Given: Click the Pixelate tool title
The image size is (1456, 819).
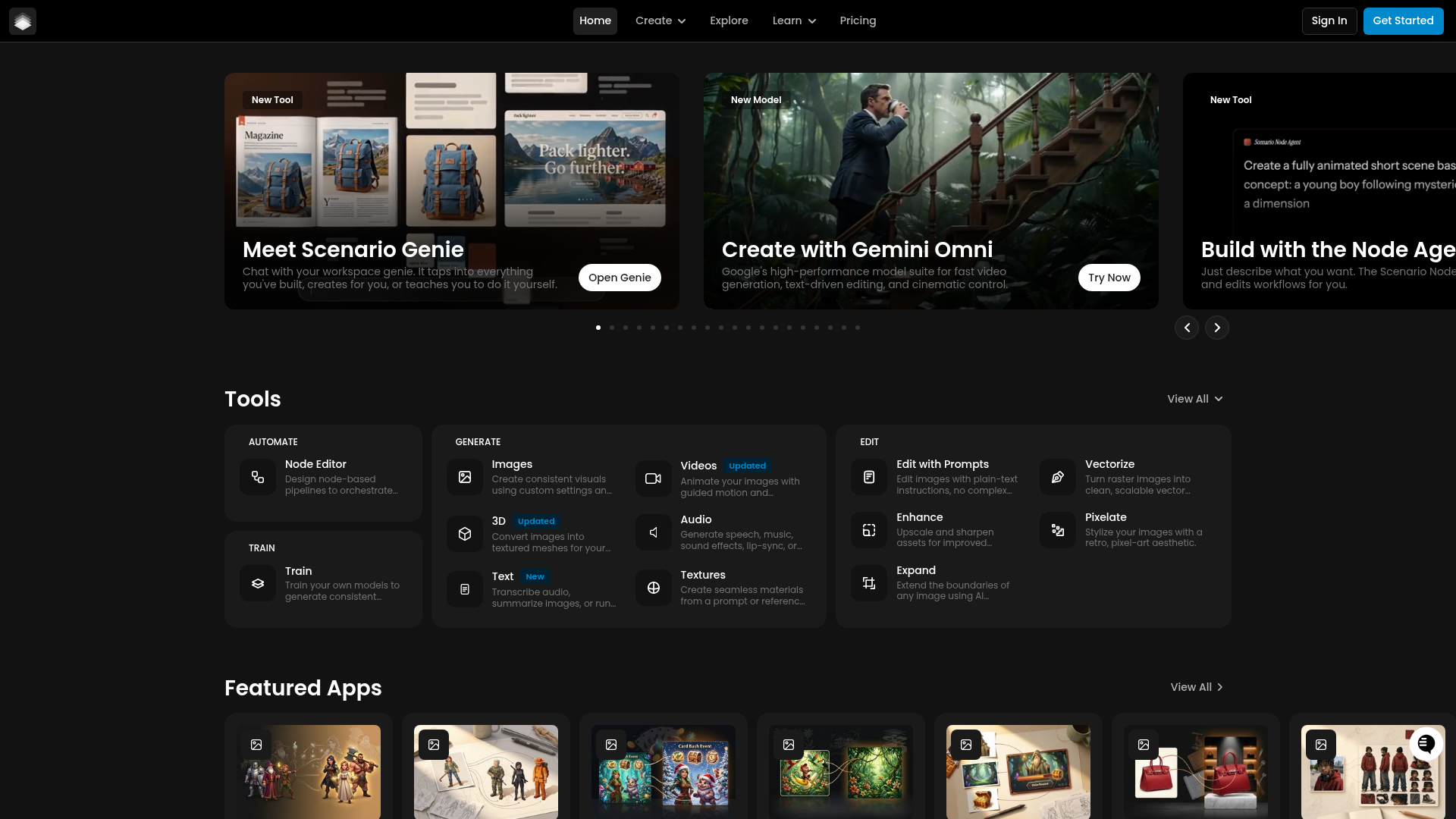Looking at the screenshot, I should click(x=1106, y=517).
